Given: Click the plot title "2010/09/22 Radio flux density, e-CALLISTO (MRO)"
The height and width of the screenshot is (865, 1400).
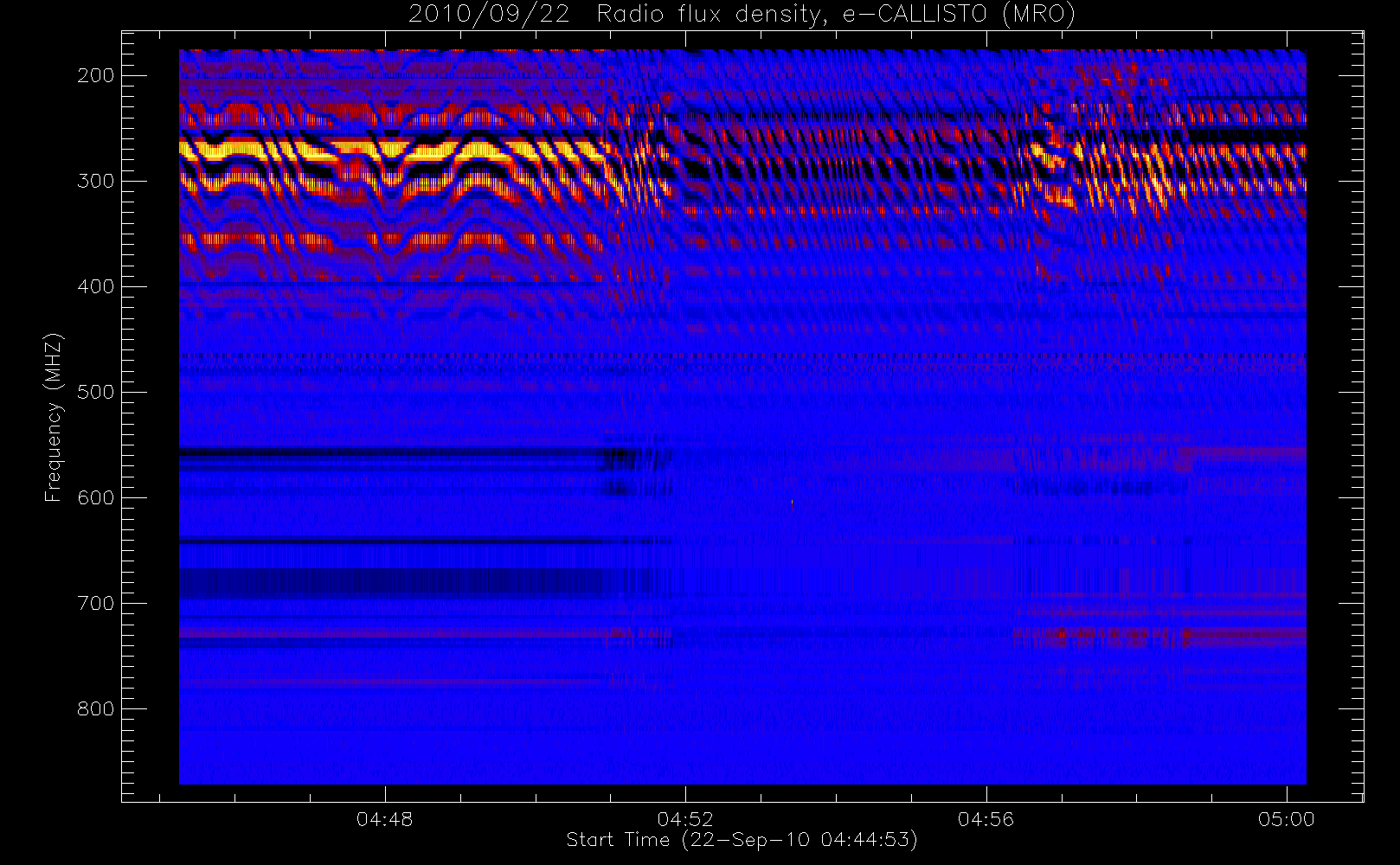Looking at the screenshot, I should point(742,15).
